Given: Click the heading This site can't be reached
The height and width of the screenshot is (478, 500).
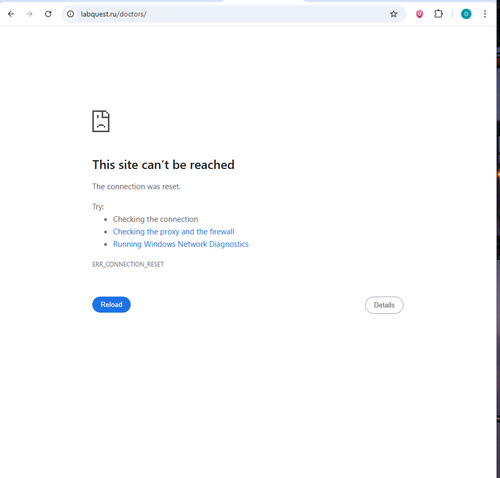Looking at the screenshot, I should pos(163,165).
